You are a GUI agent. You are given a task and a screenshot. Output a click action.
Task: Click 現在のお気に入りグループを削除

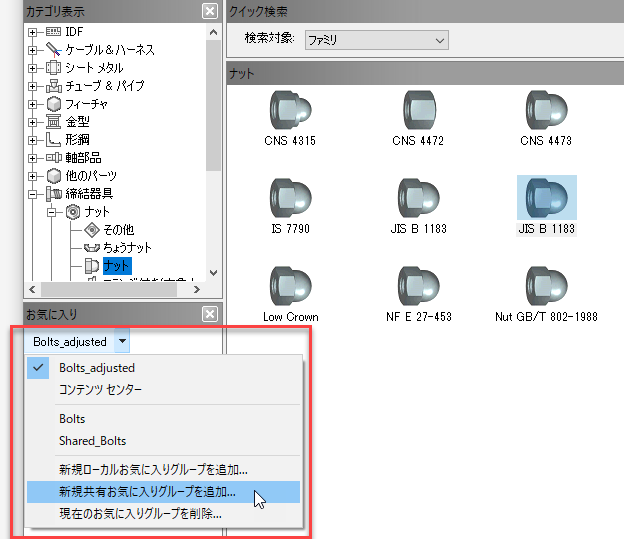[x=163, y=514]
